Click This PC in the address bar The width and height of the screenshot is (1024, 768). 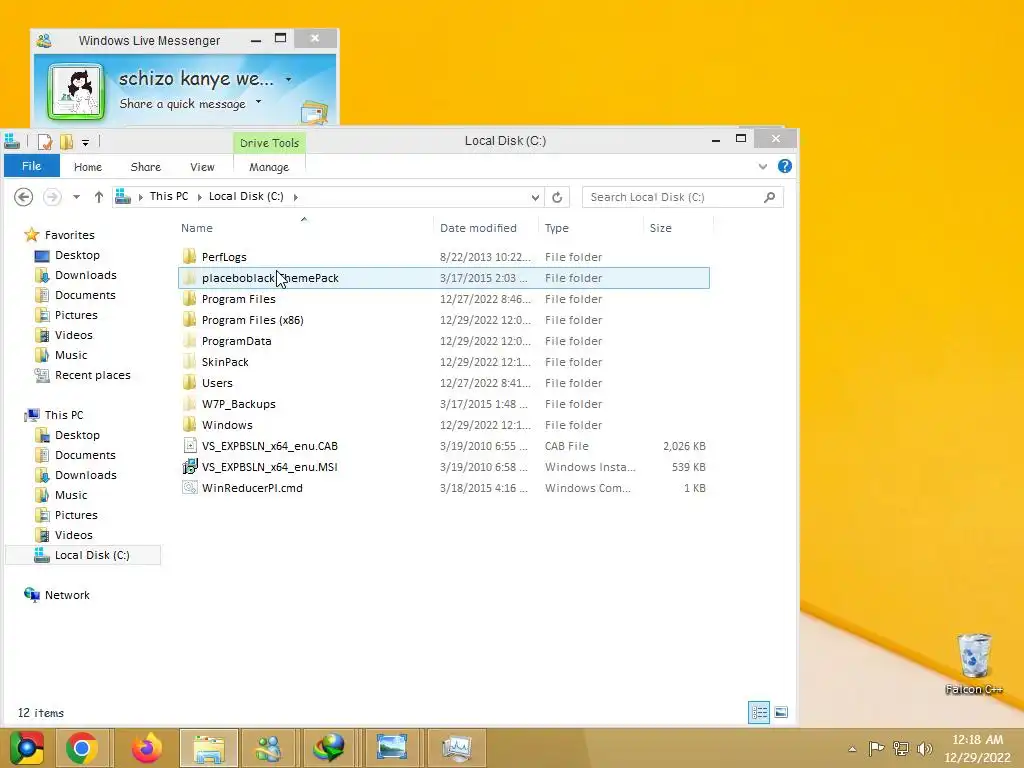point(168,197)
